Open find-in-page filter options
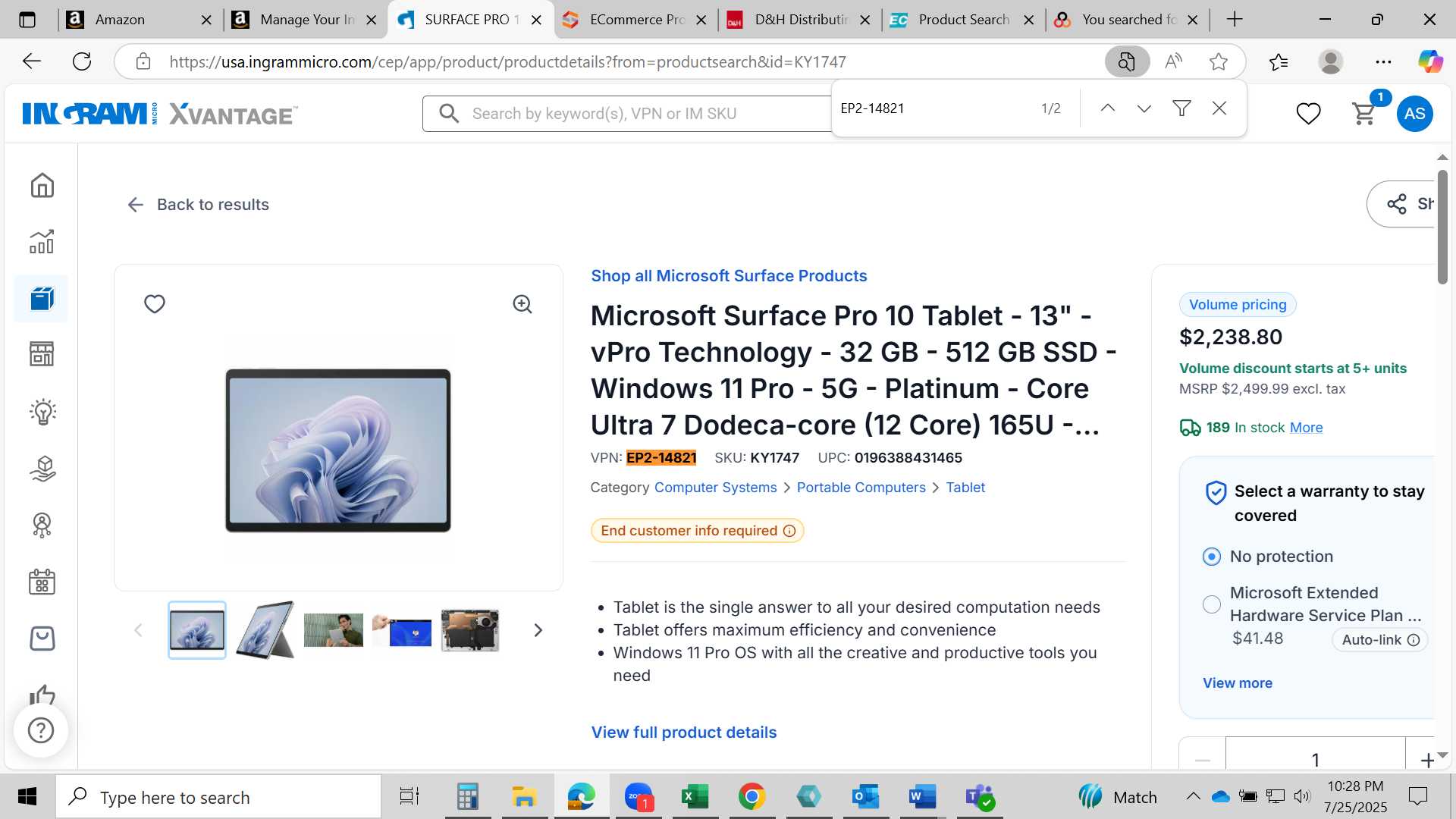This screenshot has width=1456, height=819. 1181,108
